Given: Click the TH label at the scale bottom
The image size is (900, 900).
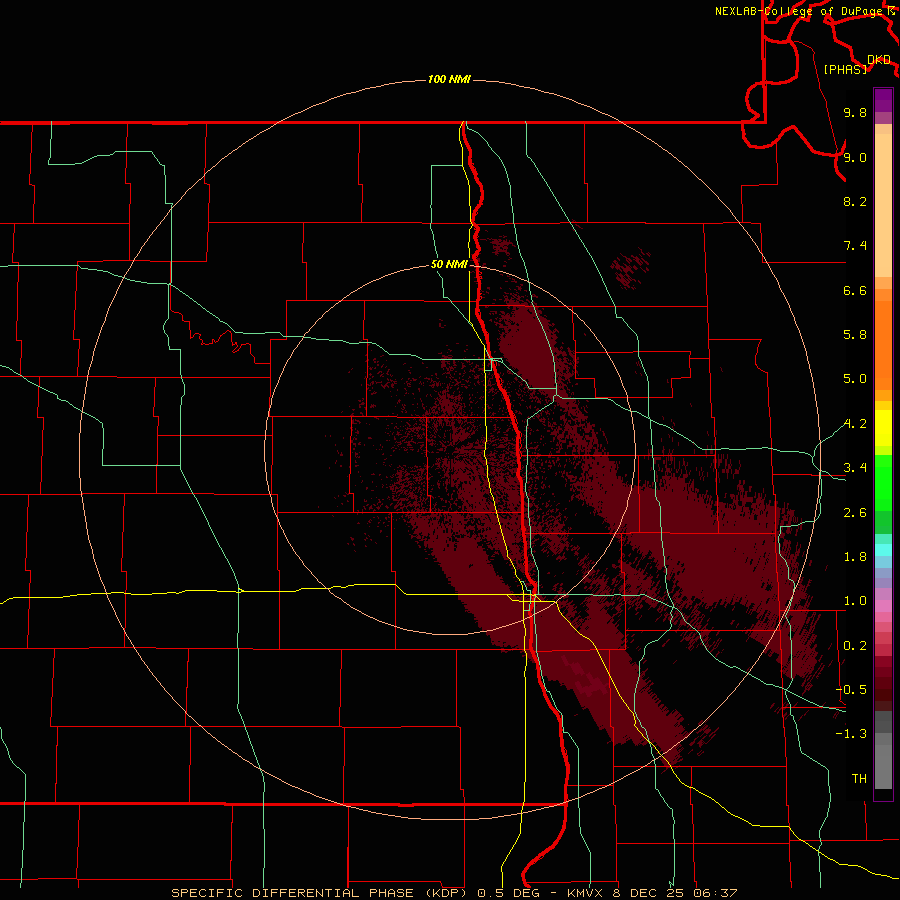Looking at the screenshot, I should pyautogui.click(x=859, y=779).
